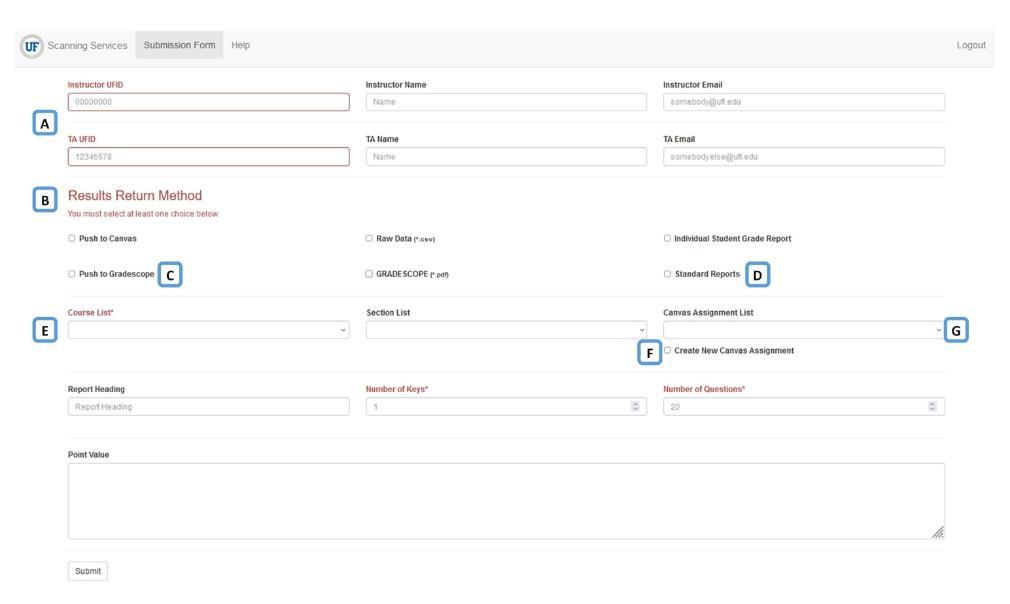Focus the Report Heading field
1010x604 pixels.
(x=209, y=406)
